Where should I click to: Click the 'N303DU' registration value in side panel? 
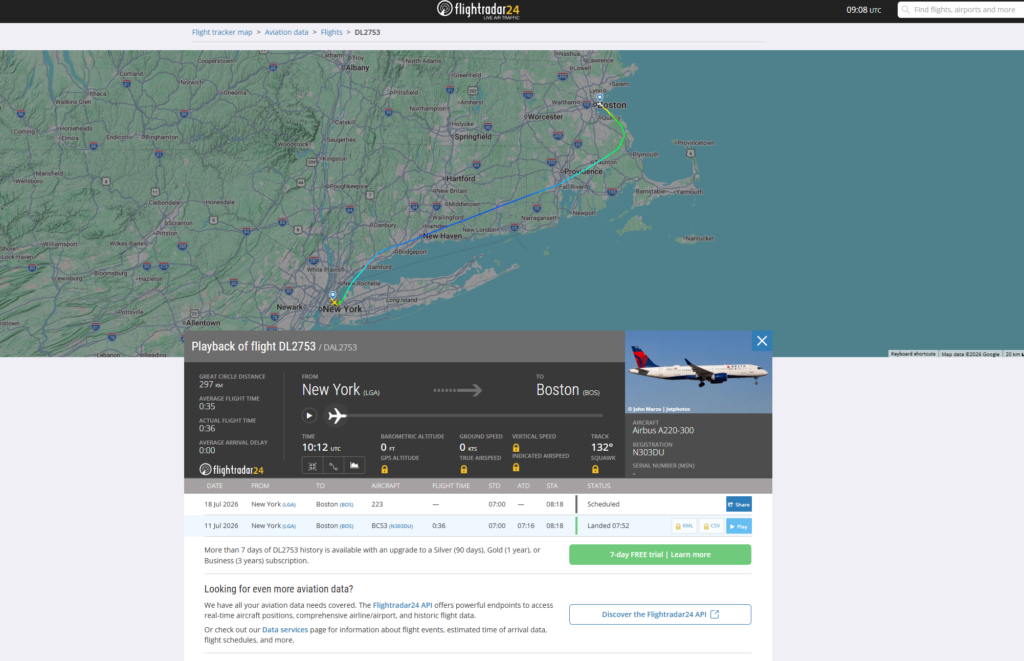coord(648,452)
